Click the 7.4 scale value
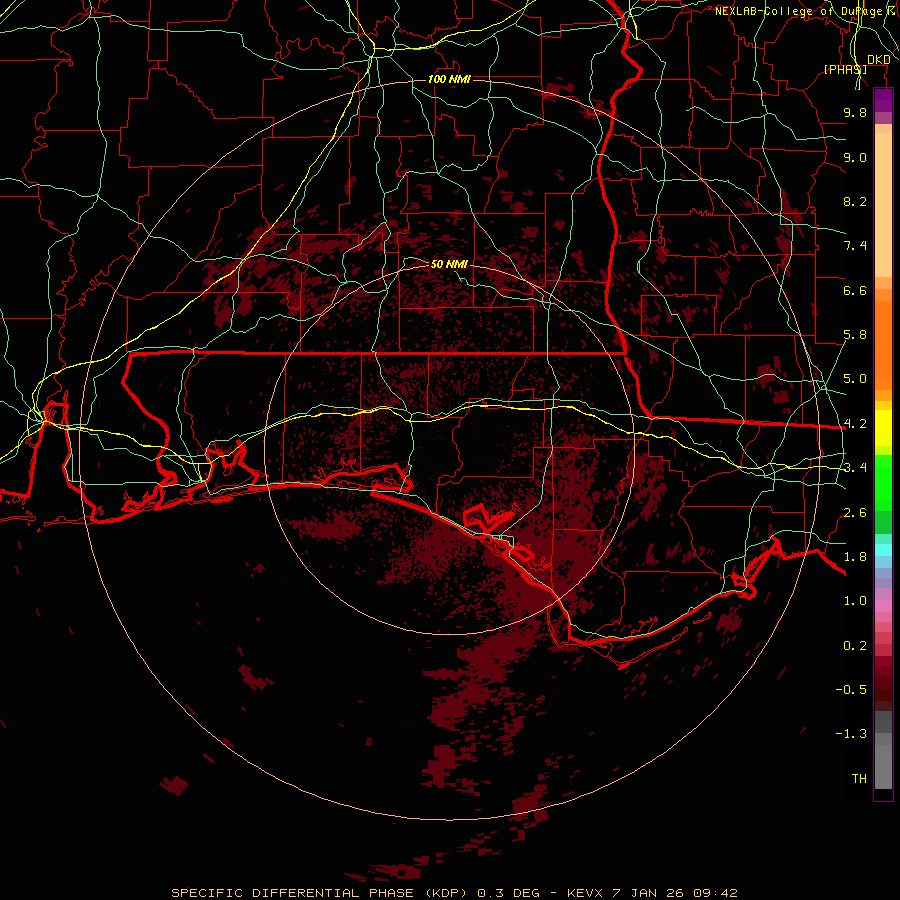 pyautogui.click(x=855, y=246)
